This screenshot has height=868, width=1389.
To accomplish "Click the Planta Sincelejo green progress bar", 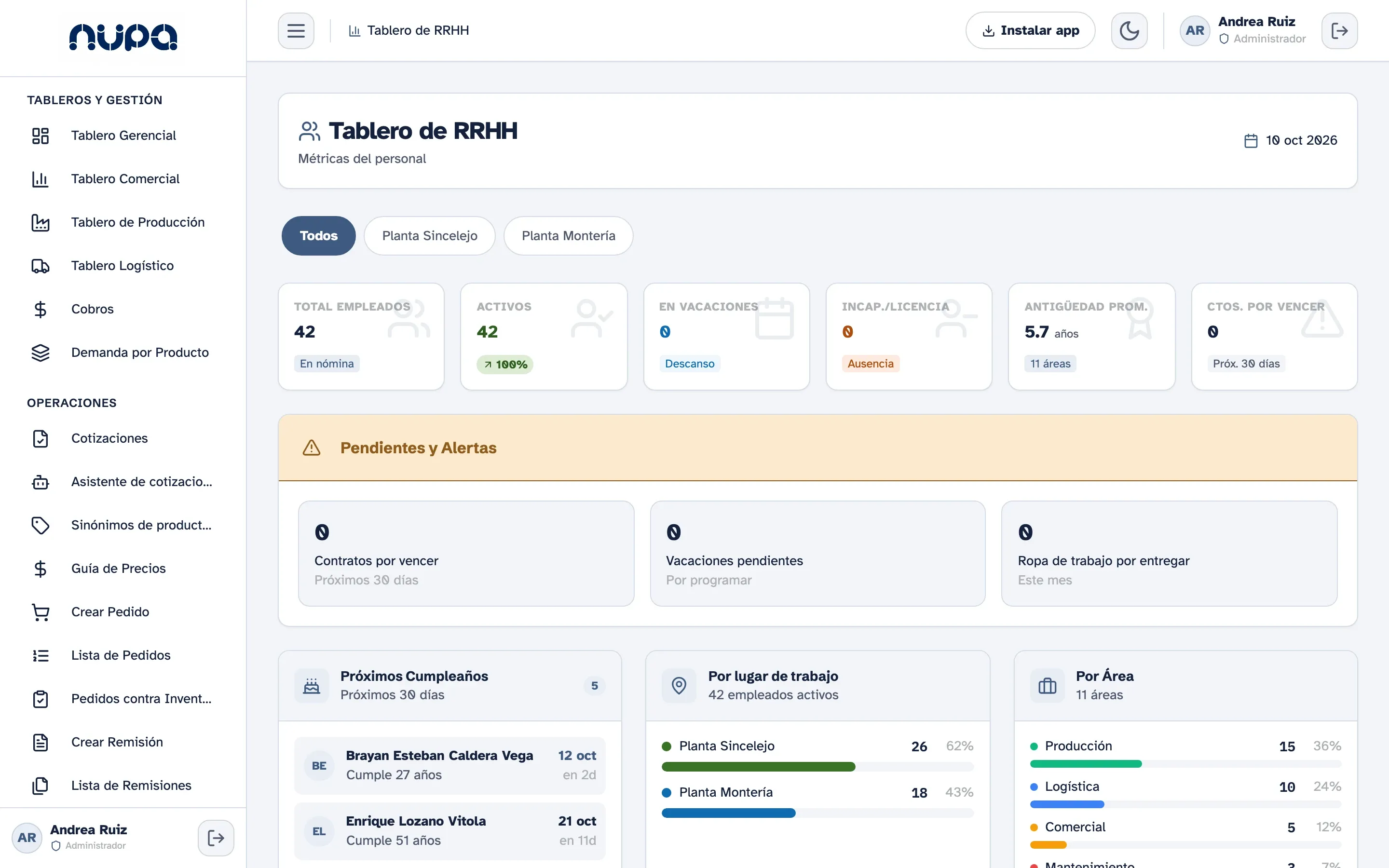I will (758, 766).
